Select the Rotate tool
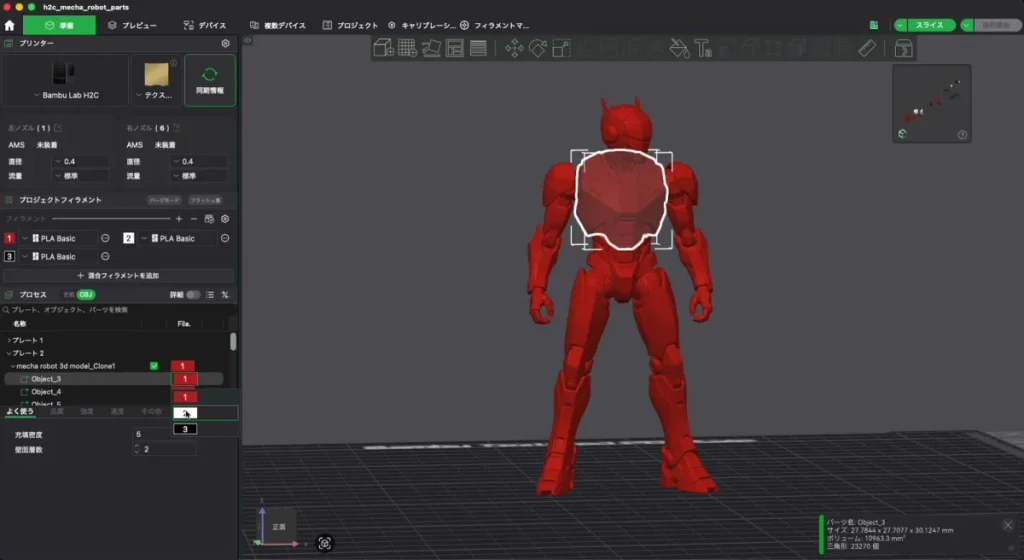This screenshot has width=1024, height=560. [x=537, y=48]
